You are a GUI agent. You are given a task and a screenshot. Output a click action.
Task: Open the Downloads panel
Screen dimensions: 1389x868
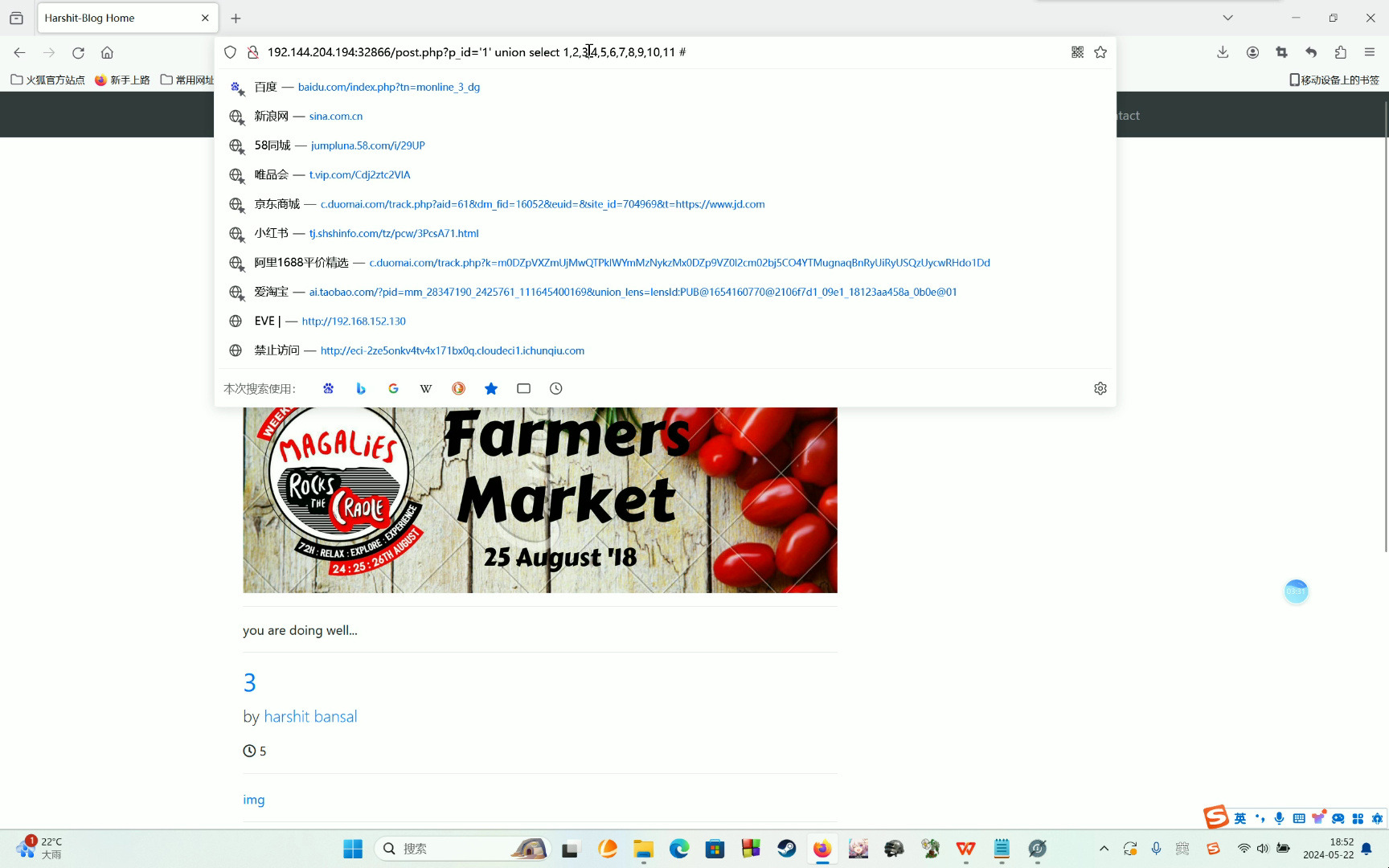(1223, 51)
